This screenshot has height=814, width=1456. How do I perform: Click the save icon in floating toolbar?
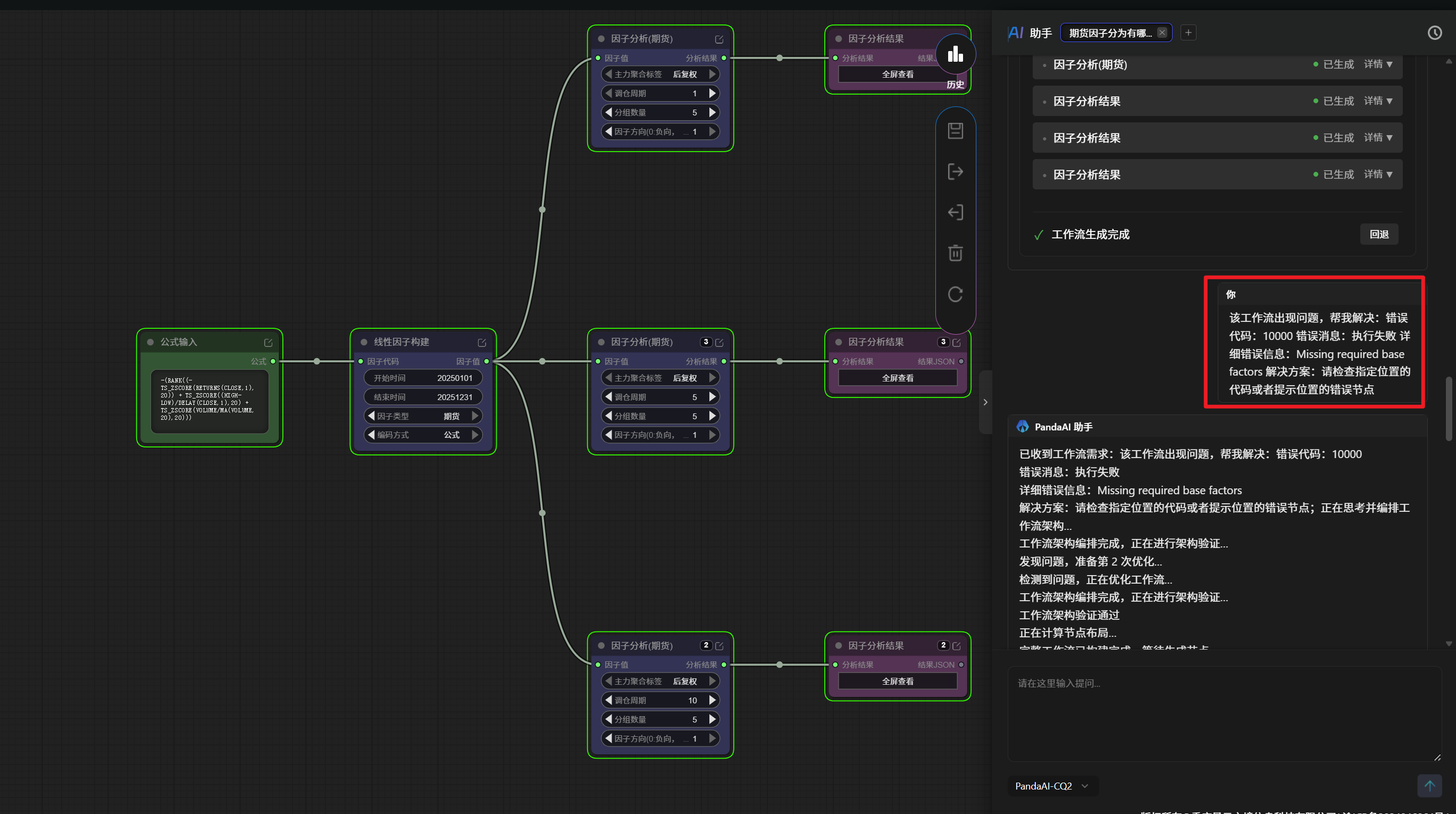click(955, 131)
